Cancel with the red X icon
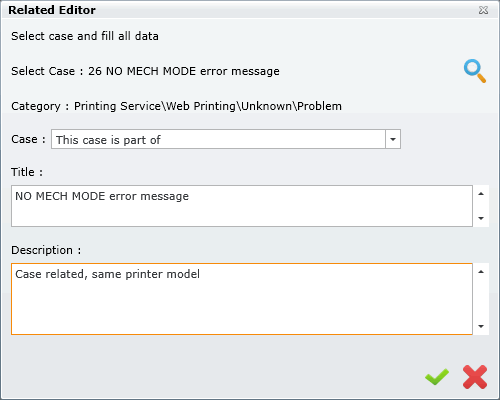The height and width of the screenshot is (400, 500). 475,377
